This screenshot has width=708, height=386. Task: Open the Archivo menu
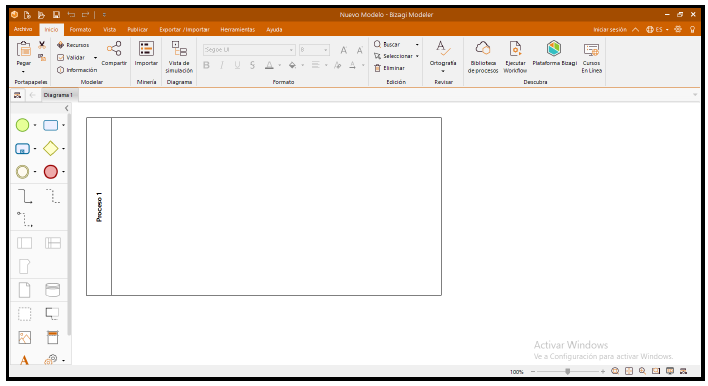(x=23, y=29)
